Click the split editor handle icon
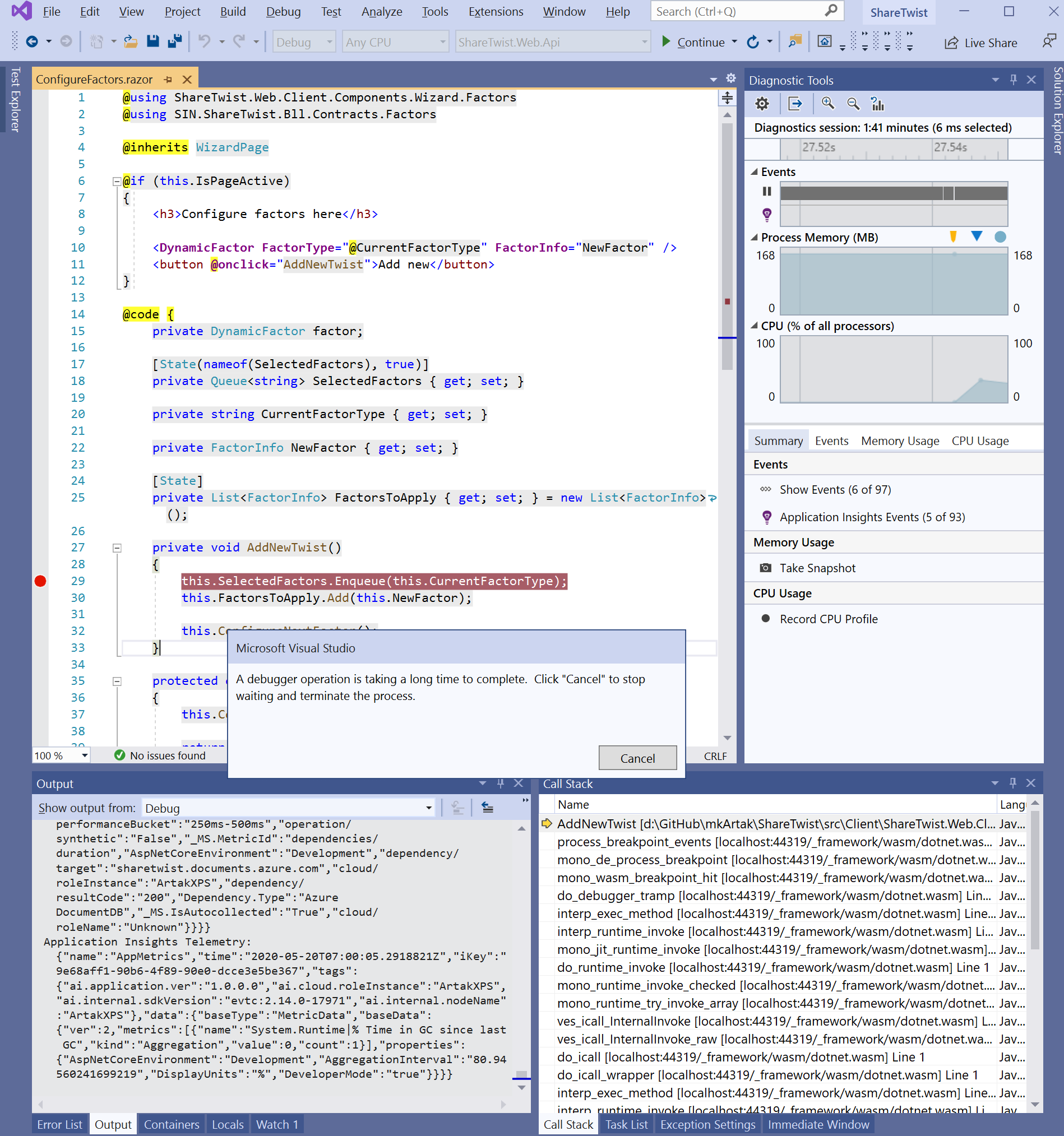The height and width of the screenshot is (1136, 1064). (727, 98)
